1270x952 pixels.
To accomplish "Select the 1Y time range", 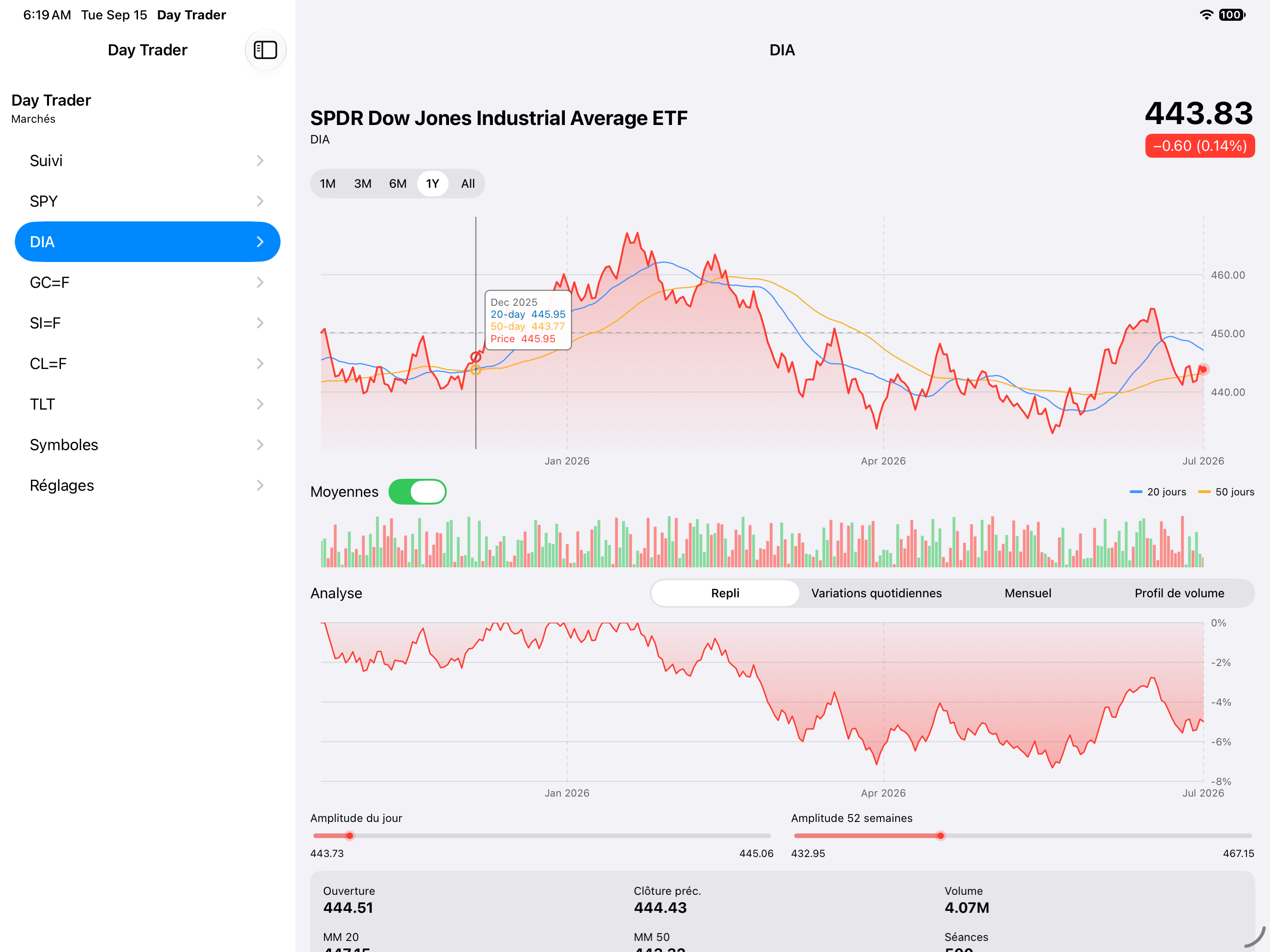I will 432,184.
